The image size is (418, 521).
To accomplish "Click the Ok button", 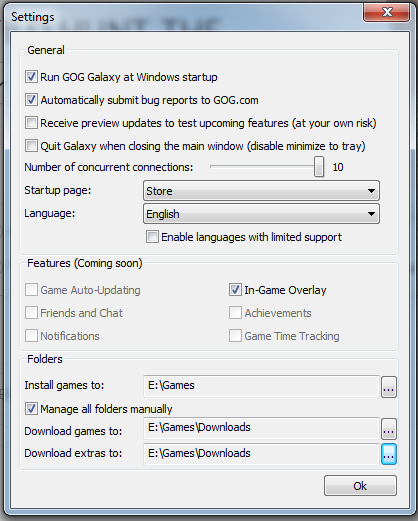I will (360, 486).
